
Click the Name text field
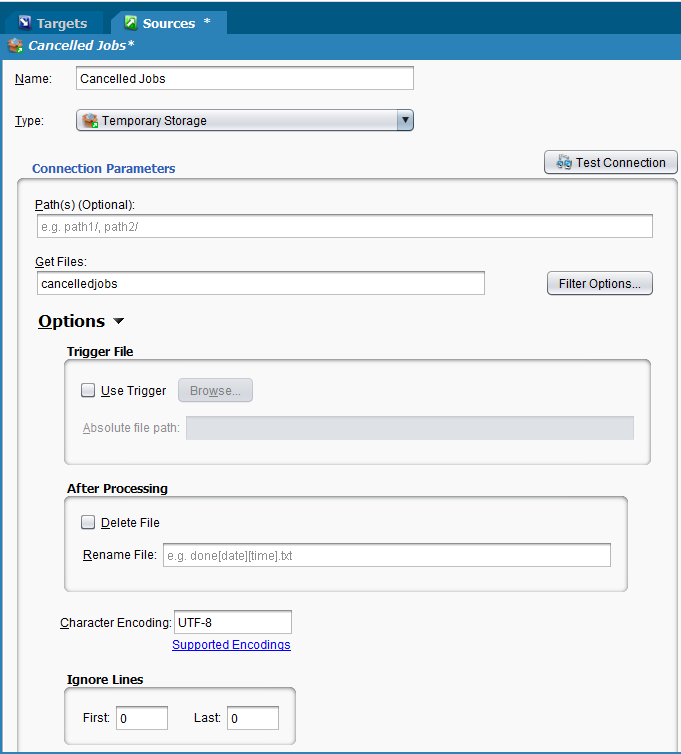[x=244, y=79]
